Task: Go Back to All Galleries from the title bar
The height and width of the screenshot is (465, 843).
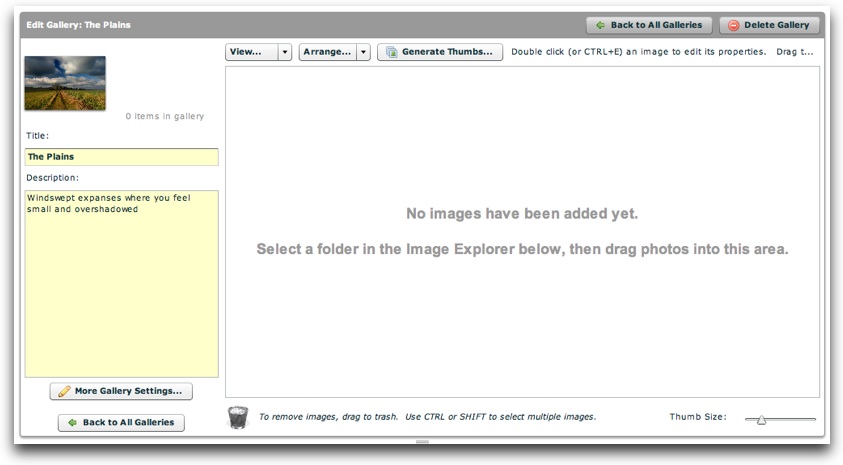Action: coord(648,25)
